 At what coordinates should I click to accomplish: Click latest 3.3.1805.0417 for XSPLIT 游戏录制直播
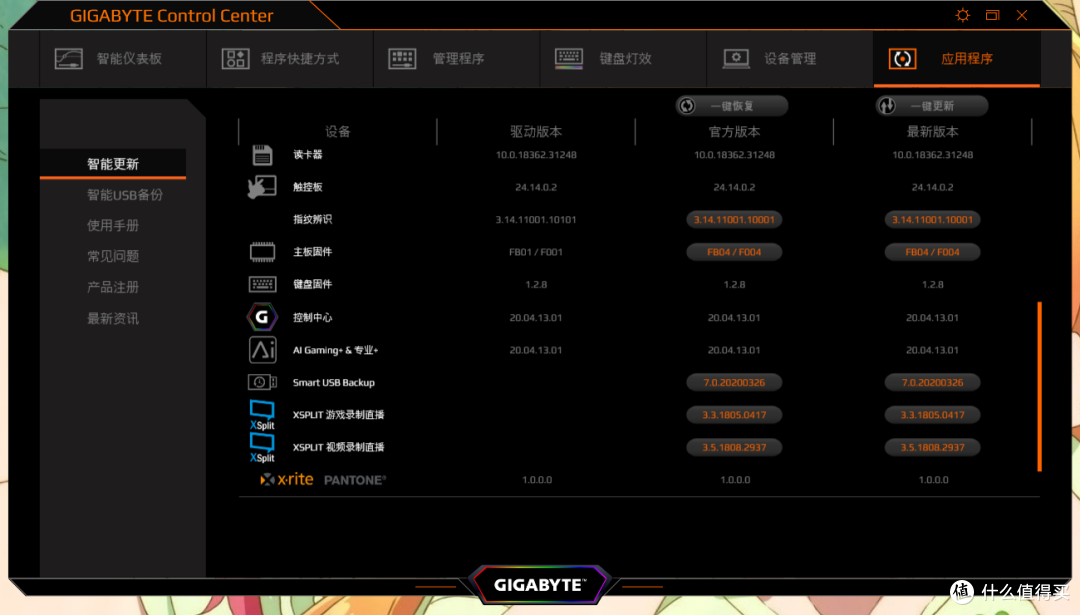(933, 415)
